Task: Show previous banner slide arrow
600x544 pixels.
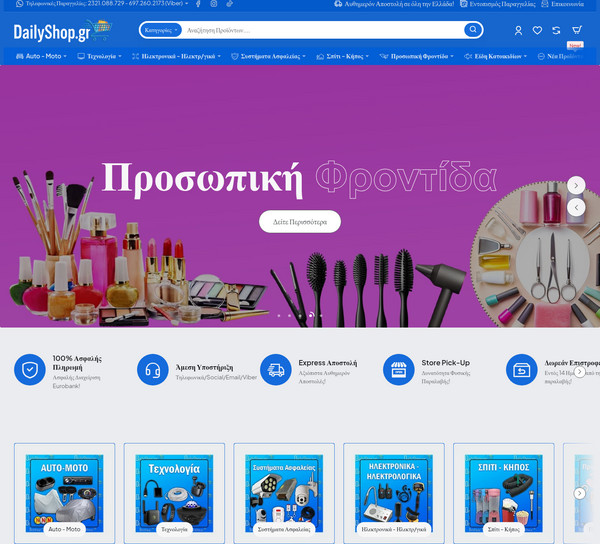Action: click(x=576, y=208)
